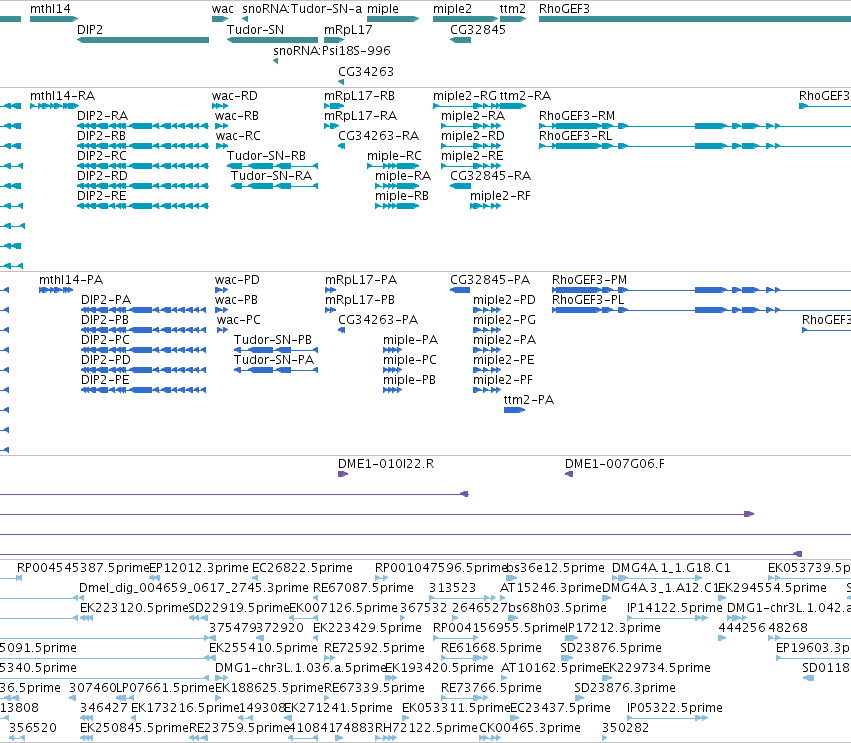
Task: Click the wac gene label
Action: (x=223, y=9)
